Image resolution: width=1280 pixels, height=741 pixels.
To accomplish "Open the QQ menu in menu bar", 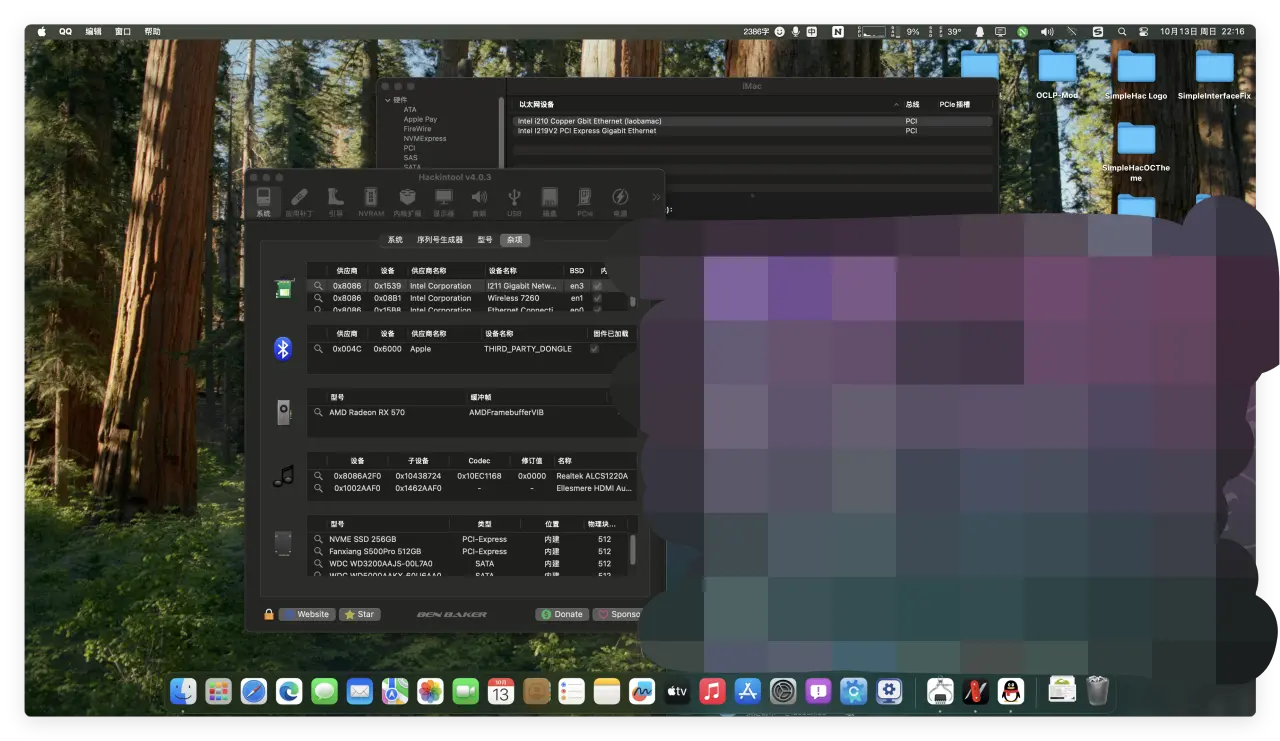I will 66,32.
